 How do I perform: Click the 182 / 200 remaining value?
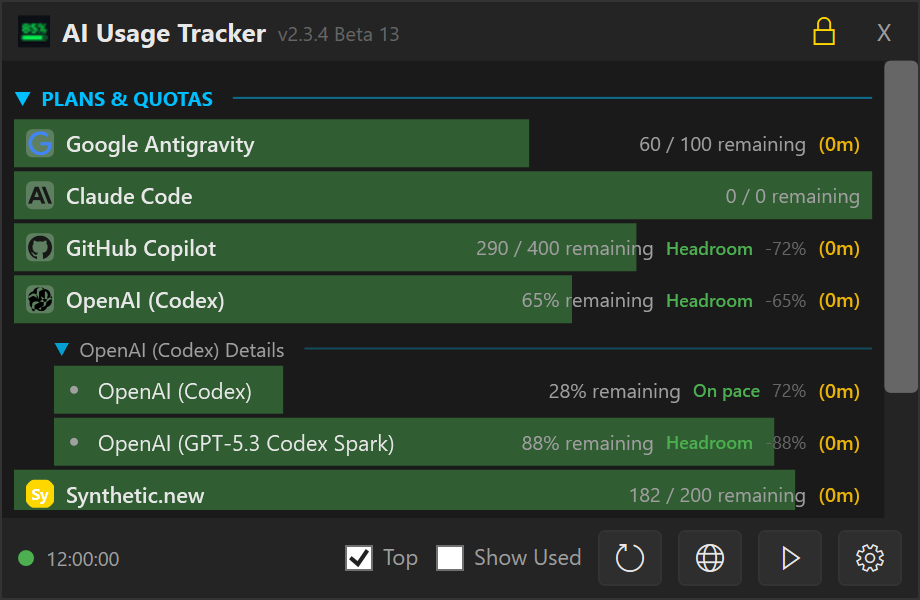coord(717,496)
